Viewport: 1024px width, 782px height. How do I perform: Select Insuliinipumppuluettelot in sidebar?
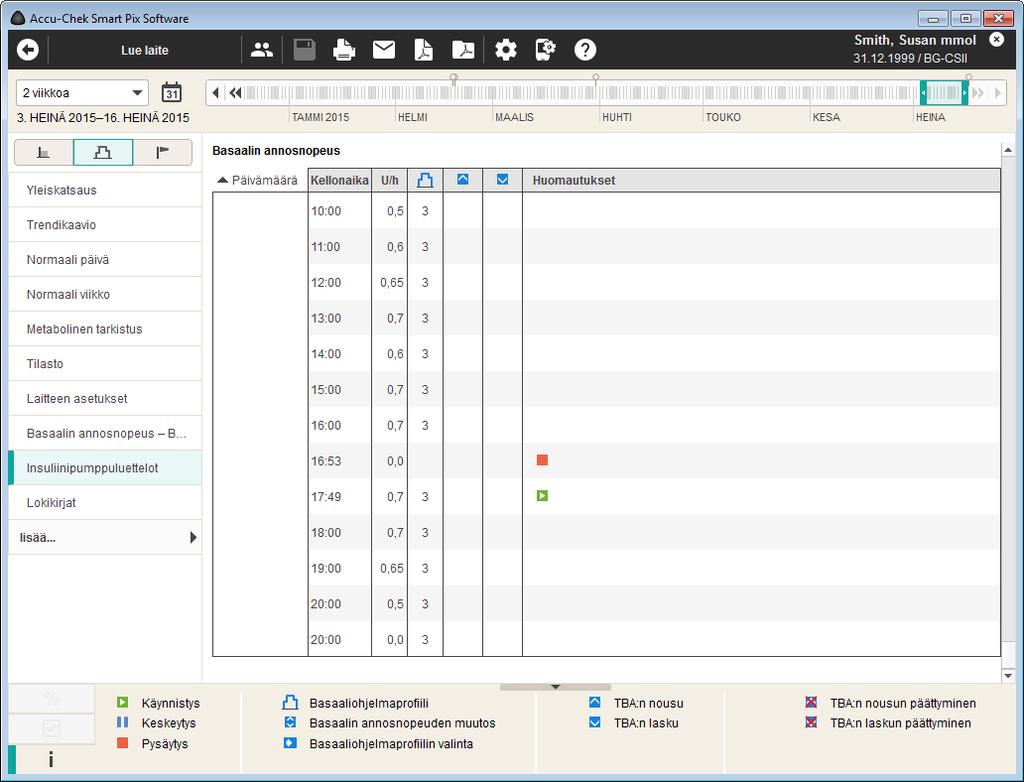[x=105, y=468]
